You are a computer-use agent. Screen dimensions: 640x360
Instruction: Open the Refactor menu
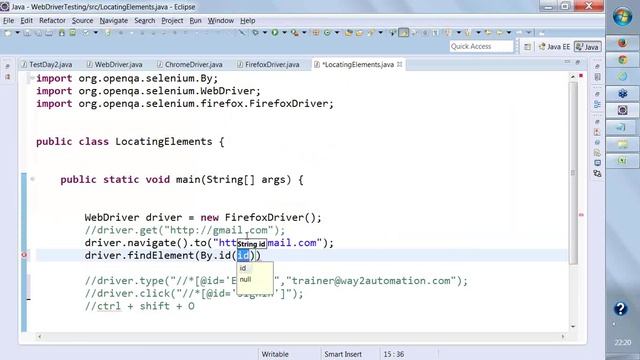(52, 20)
